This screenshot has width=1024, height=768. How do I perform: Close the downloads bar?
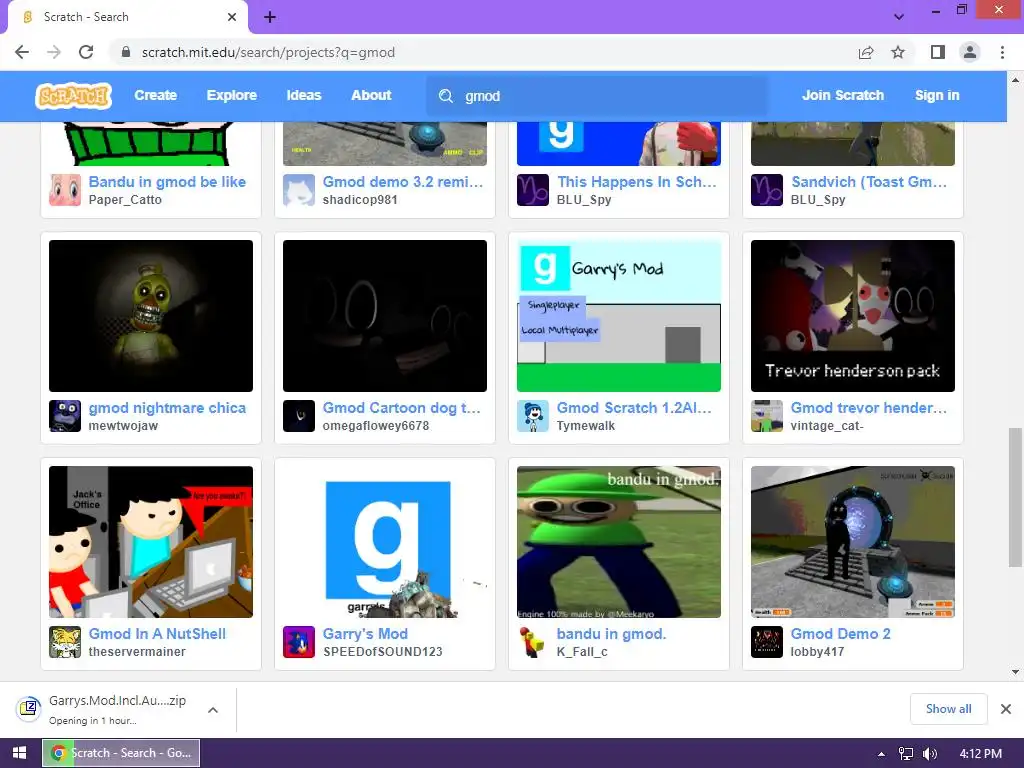click(1006, 709)
